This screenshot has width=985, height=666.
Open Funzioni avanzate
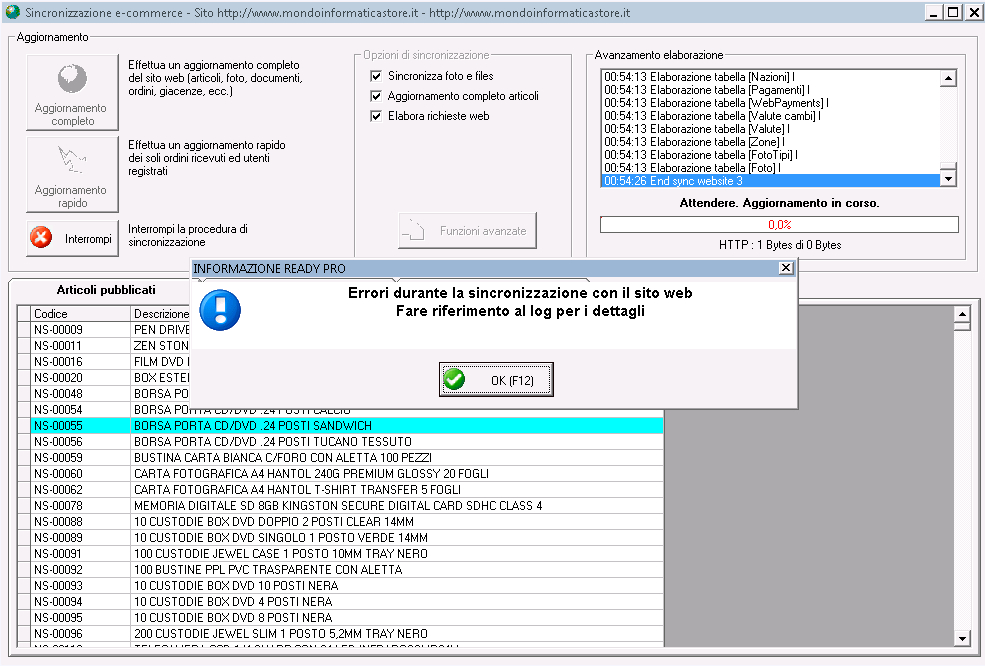467,231
